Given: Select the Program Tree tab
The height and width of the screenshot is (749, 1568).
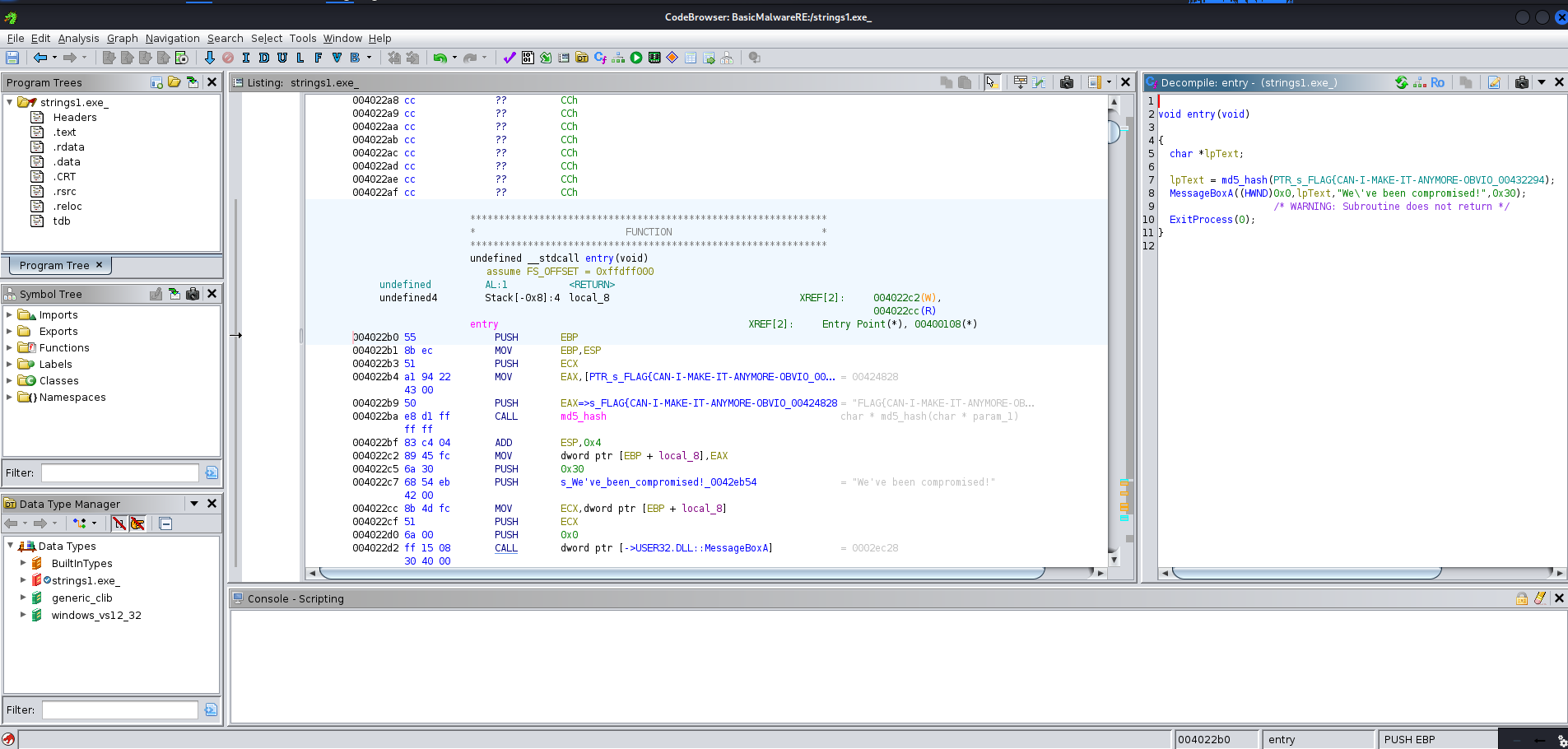Looking at the screenshot, I should coord(54,265).
